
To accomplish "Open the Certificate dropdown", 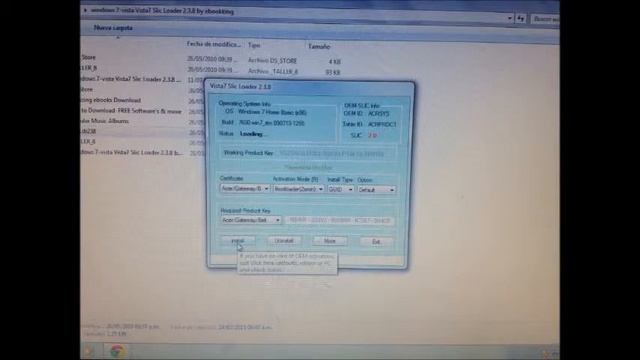I will click(245, 189).
